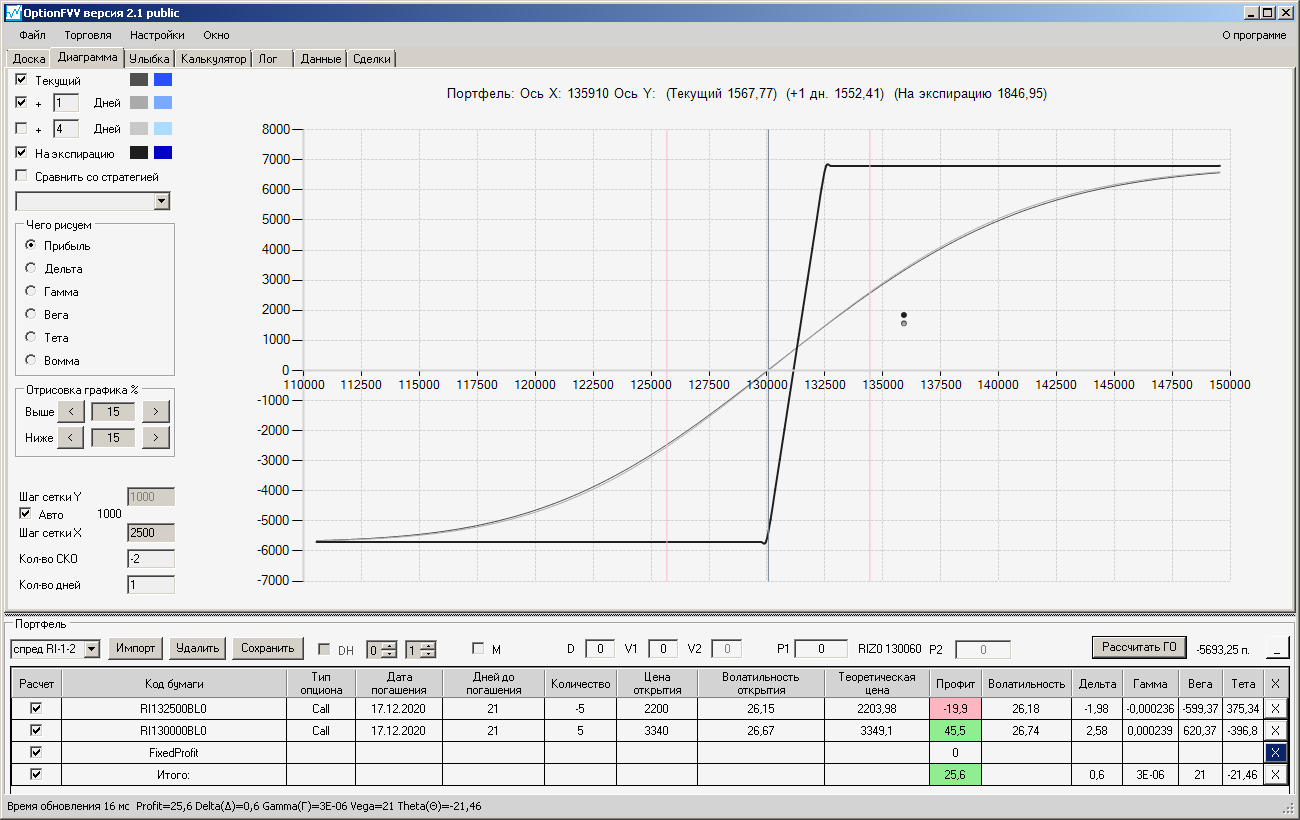Viewport: 1300px width, 820px height.
Task: Switch to the Улыбка tab
Action: click(x=150, y=59)
